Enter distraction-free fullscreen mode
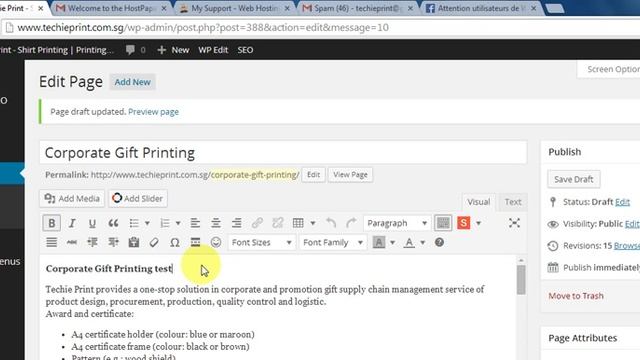The height and width of the screenshot is (360, 640). [x=514, y=223]
